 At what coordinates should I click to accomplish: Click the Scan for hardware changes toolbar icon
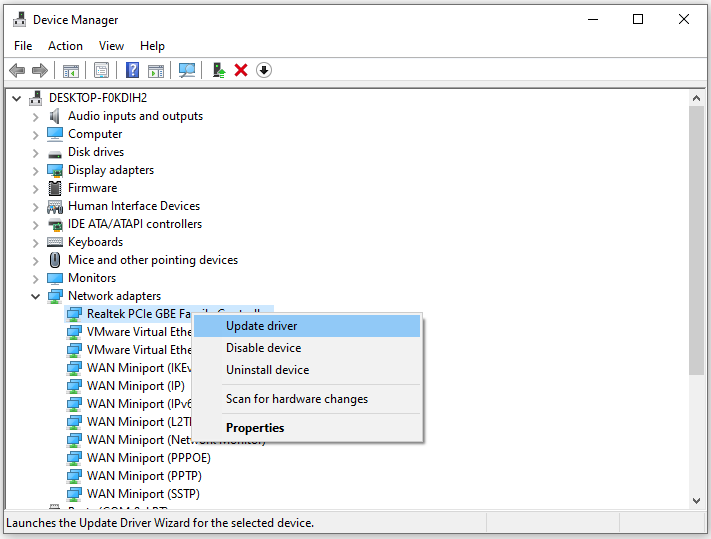click(x=186, y=70)
